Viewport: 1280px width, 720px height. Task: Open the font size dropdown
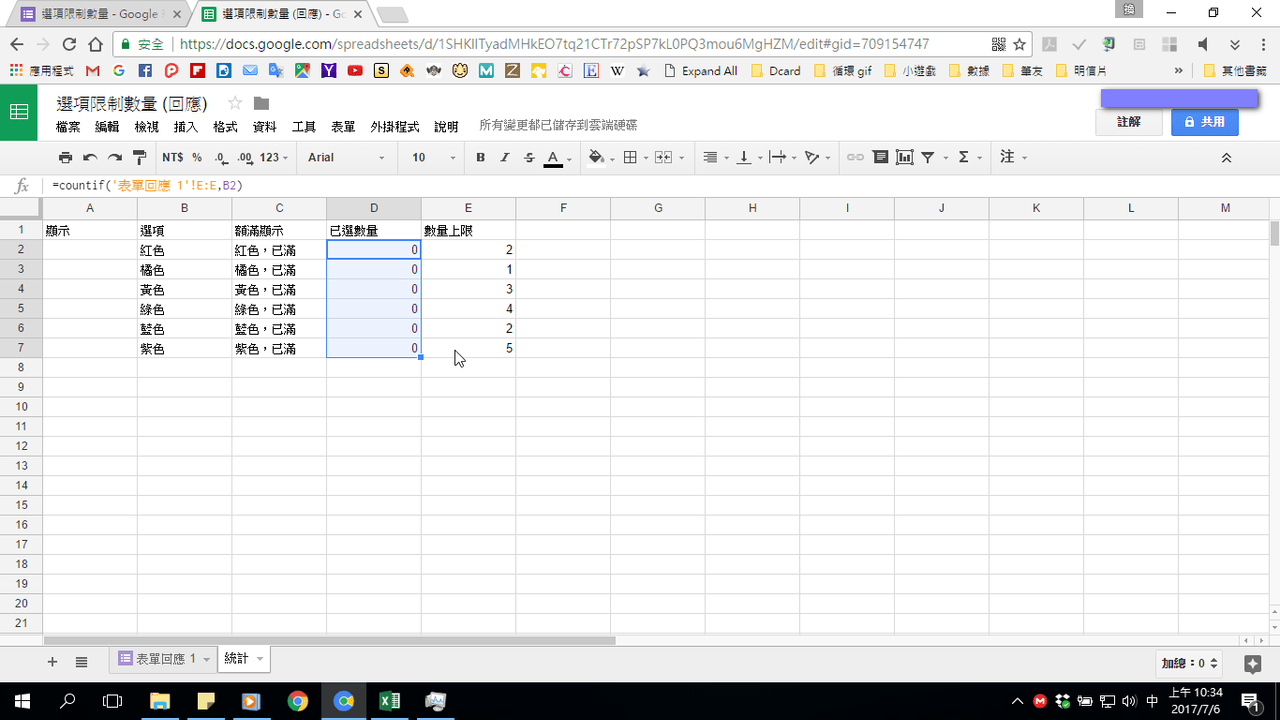click(434, 157)
